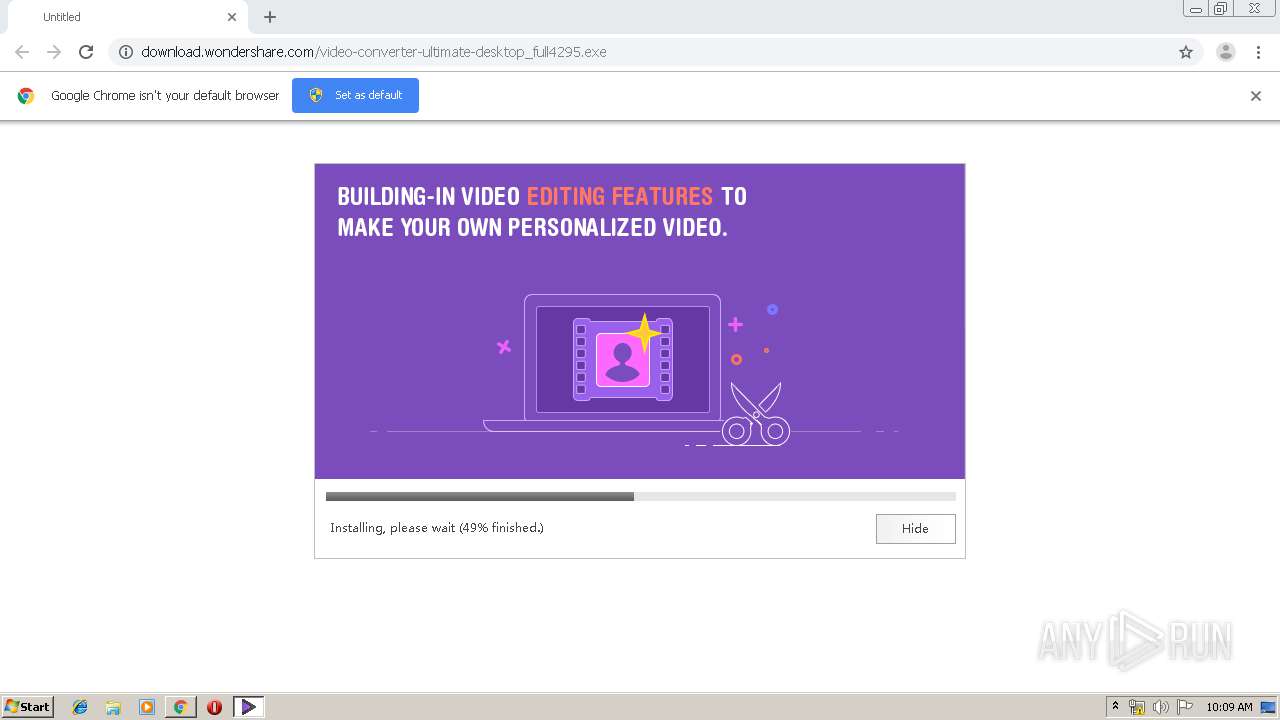Viewport: 1280px width, 720px height.
Task: Open the Chrome profile avatar
Action: click(1226, 52)
